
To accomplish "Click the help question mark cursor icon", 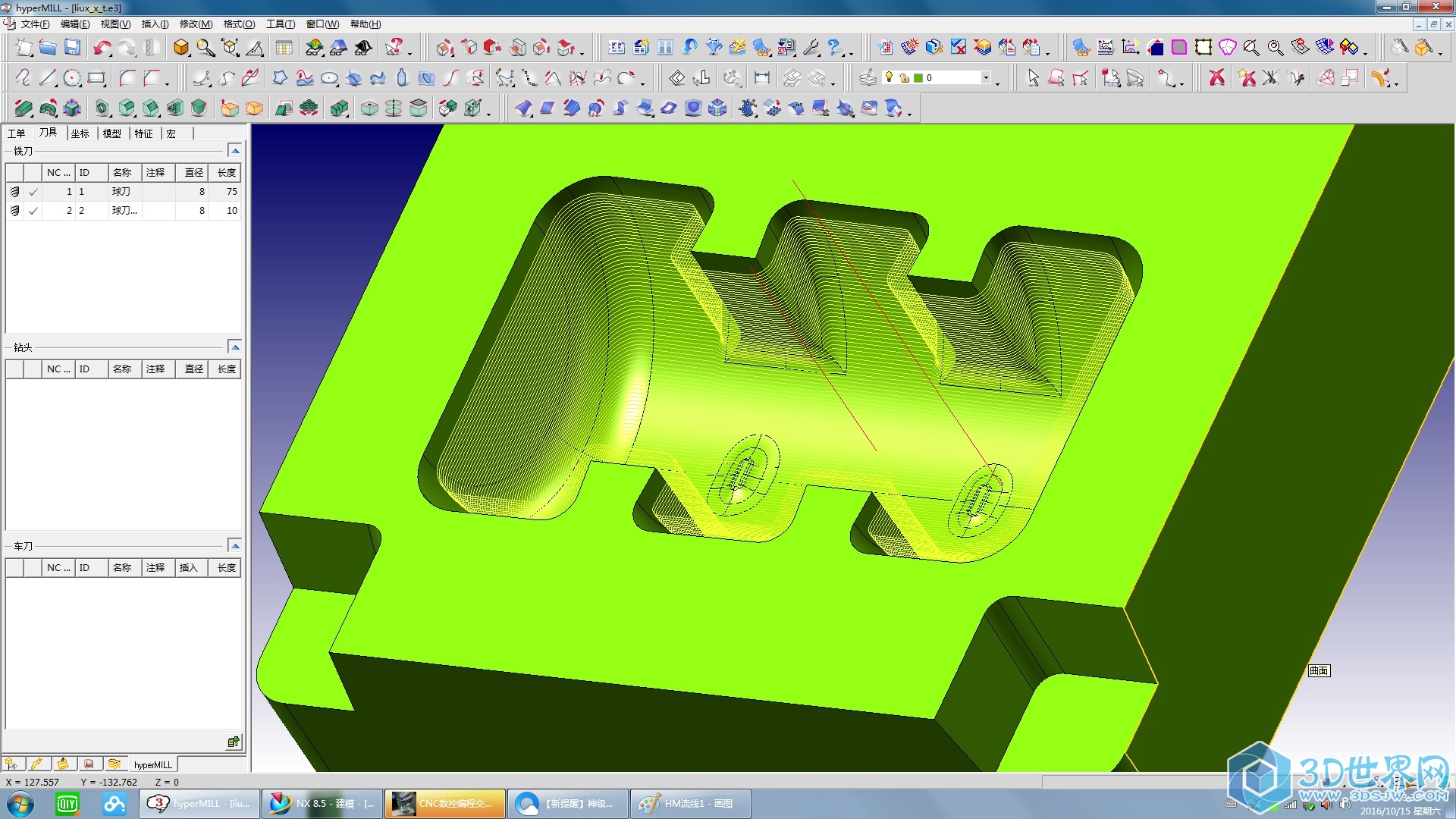I will (x=394, y=48).
